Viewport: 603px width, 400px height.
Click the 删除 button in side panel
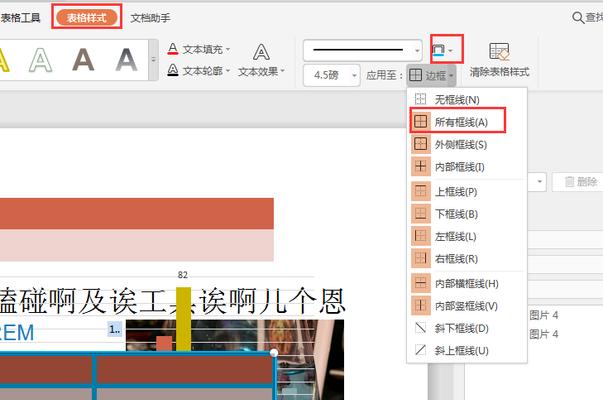(x=579, y=182)
